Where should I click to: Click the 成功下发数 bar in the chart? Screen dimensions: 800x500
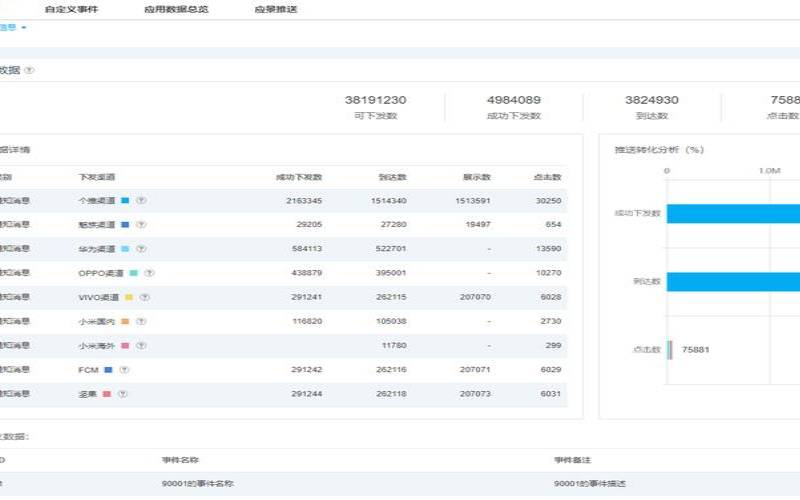pos(733,214)
